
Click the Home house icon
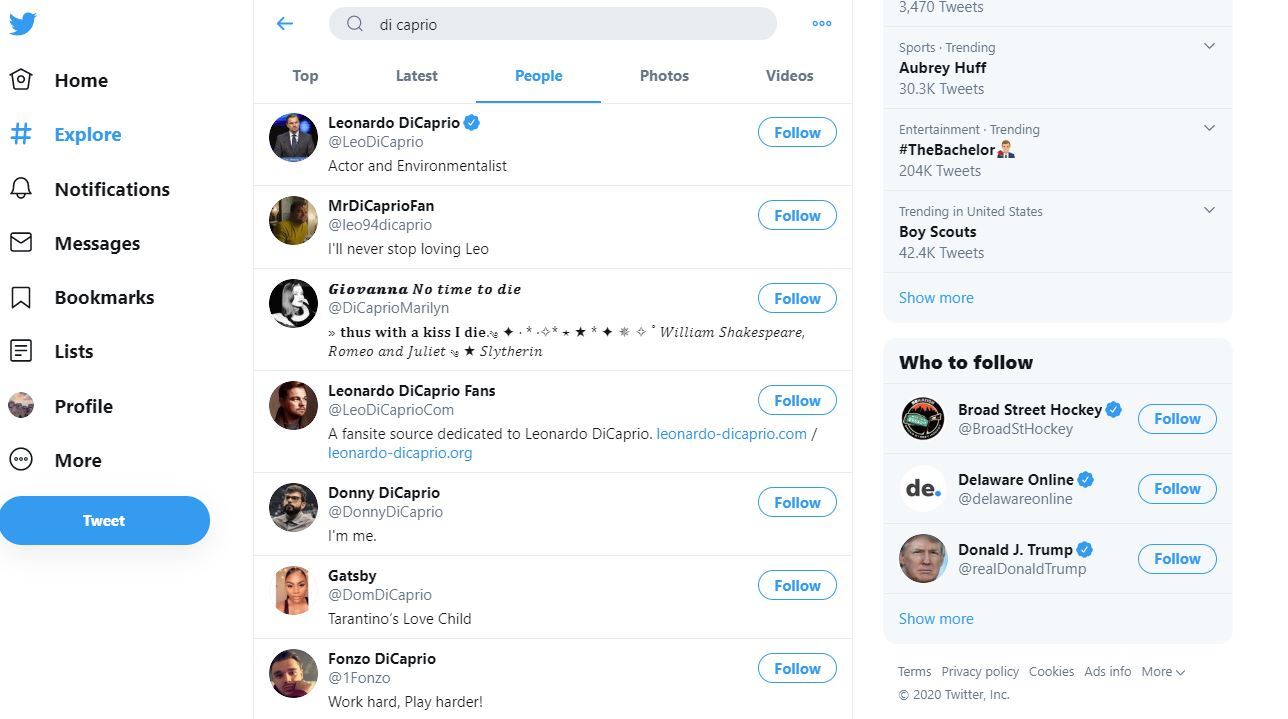tap(21, 80)
